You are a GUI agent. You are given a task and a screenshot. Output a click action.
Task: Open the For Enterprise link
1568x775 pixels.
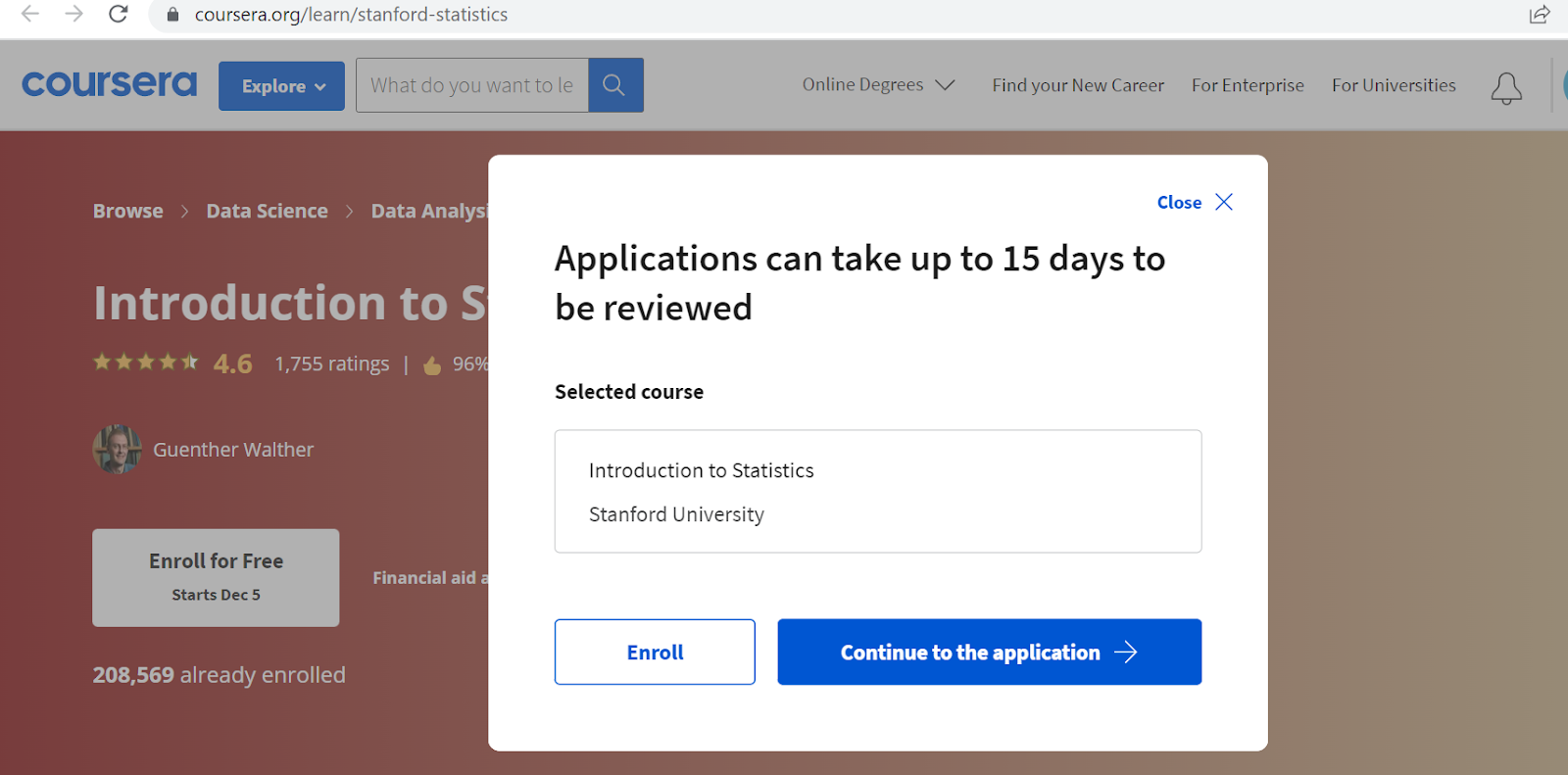click(x=1248, y=85)
